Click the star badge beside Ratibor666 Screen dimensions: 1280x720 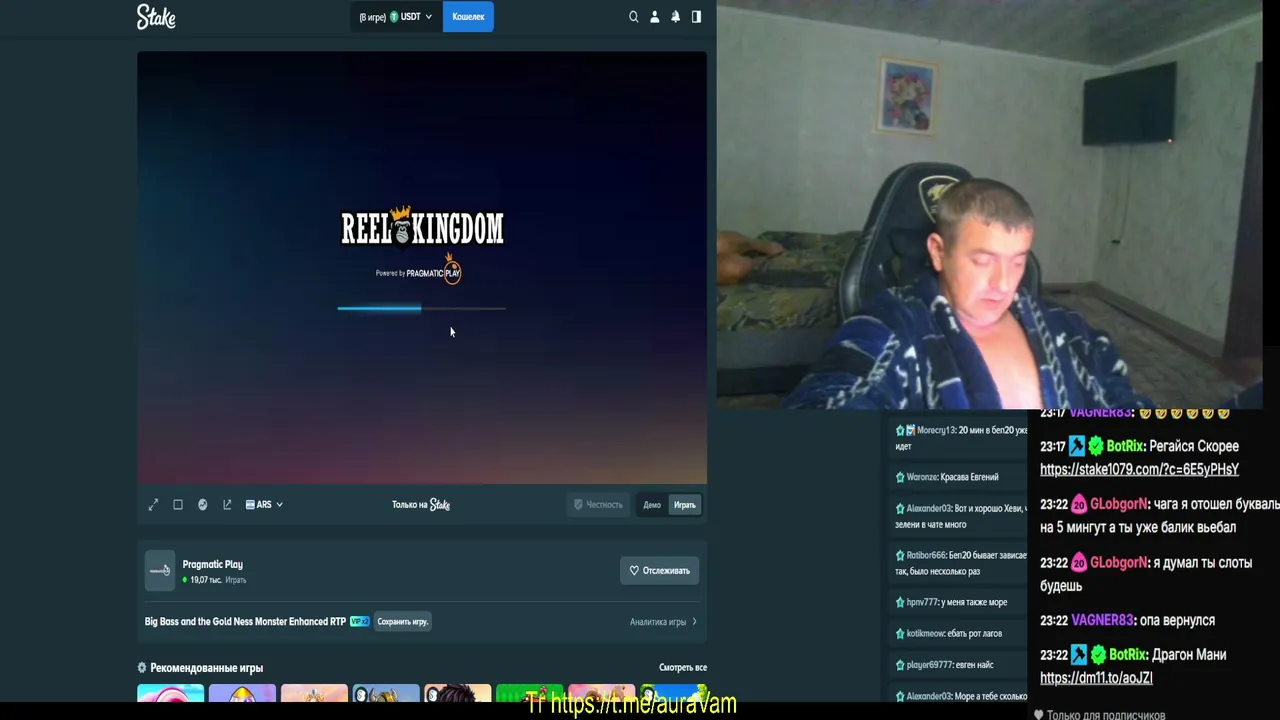coord(900,555)
